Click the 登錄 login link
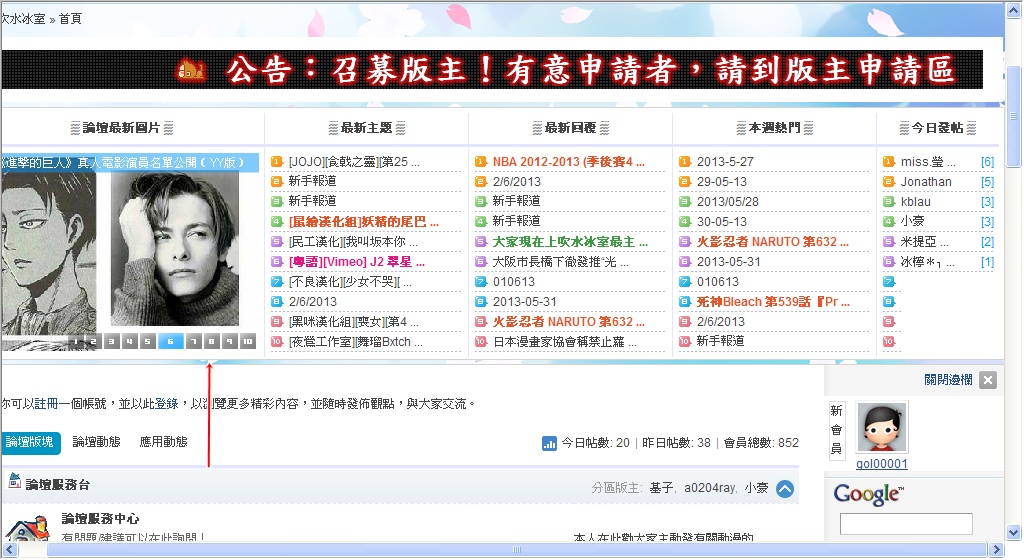 [167, 404]
